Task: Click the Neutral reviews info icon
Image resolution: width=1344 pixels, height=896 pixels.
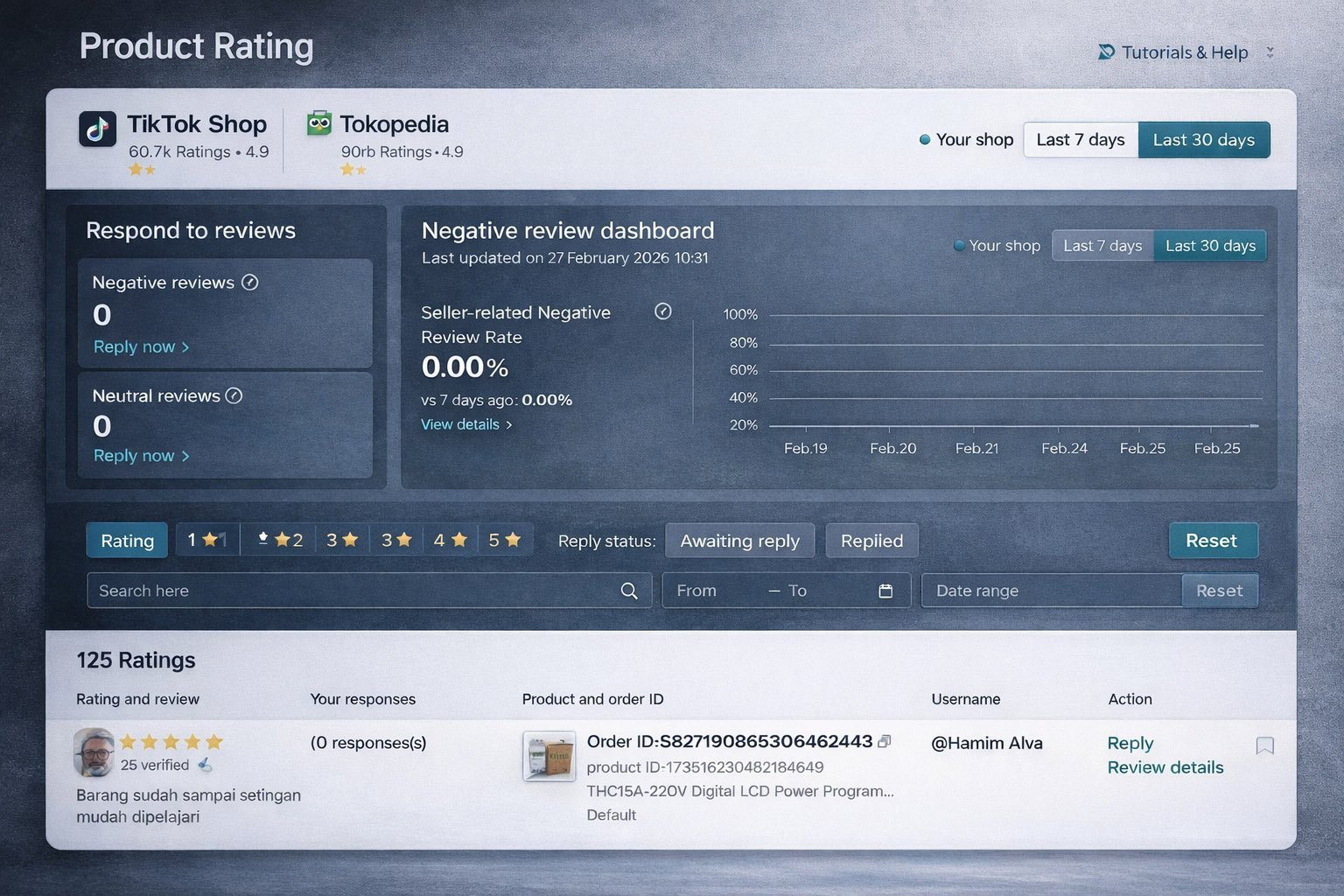Action: tap(234, 395)
